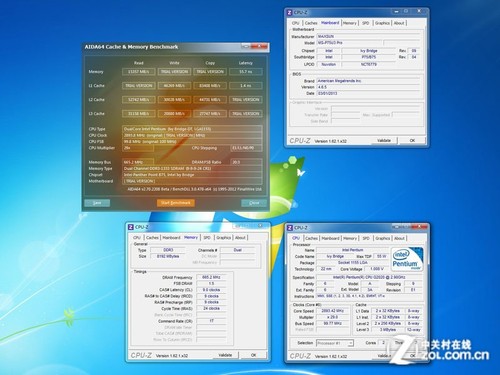Click the 8192 MBytes Size value
Image resolution: width=500 pixels, height=375 pixels.
click(x=168, y=256)
